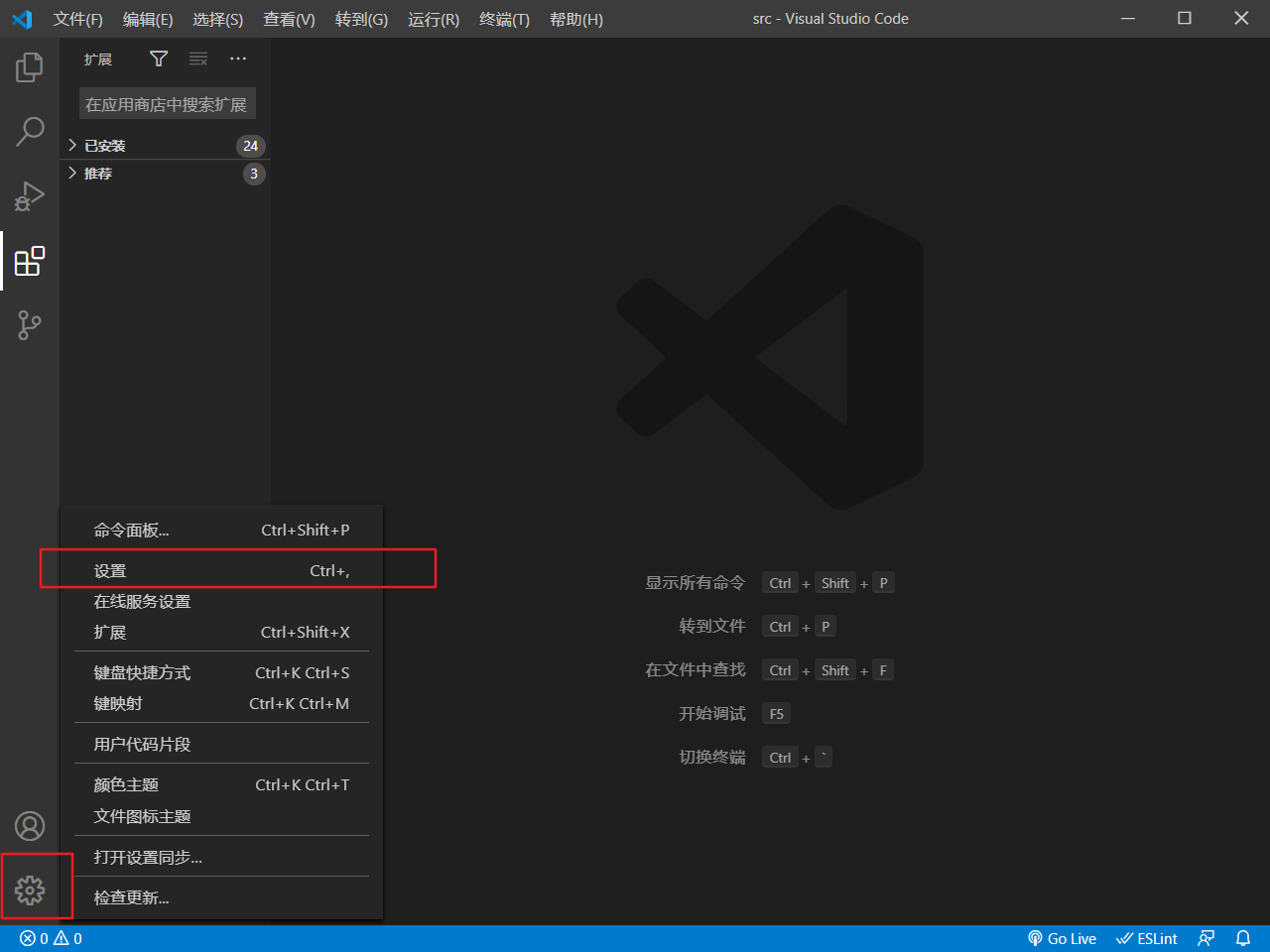
Task: Expand the 推荐 extensions section
Action: point(166,174)
